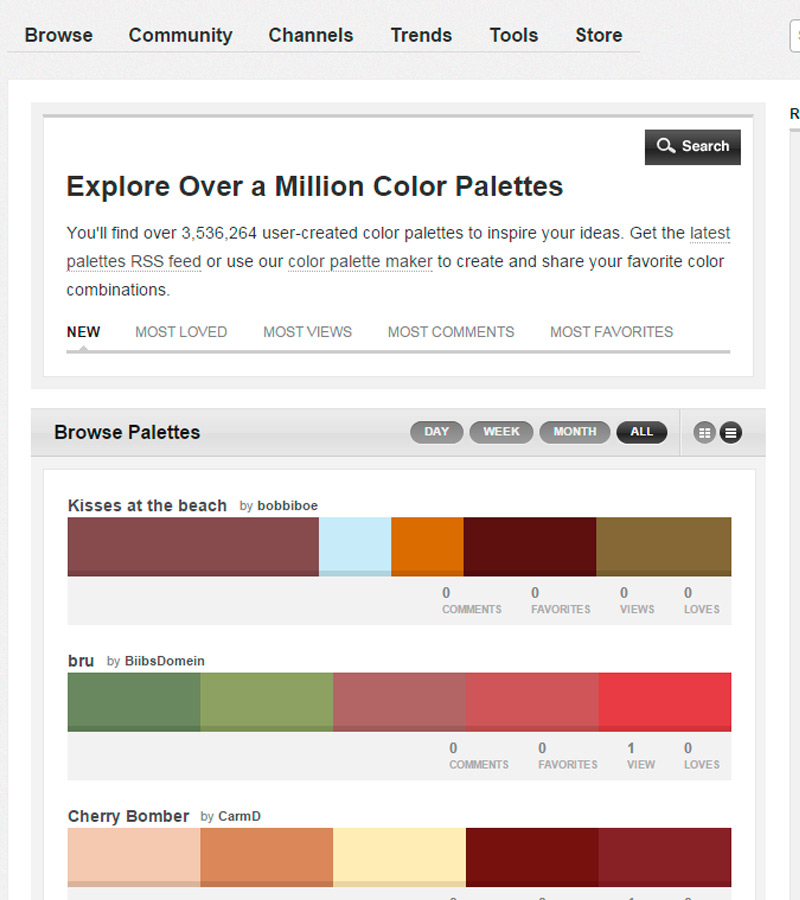Follow the color palette maker link
Viewport: 800px width, 900px height.
360,262
